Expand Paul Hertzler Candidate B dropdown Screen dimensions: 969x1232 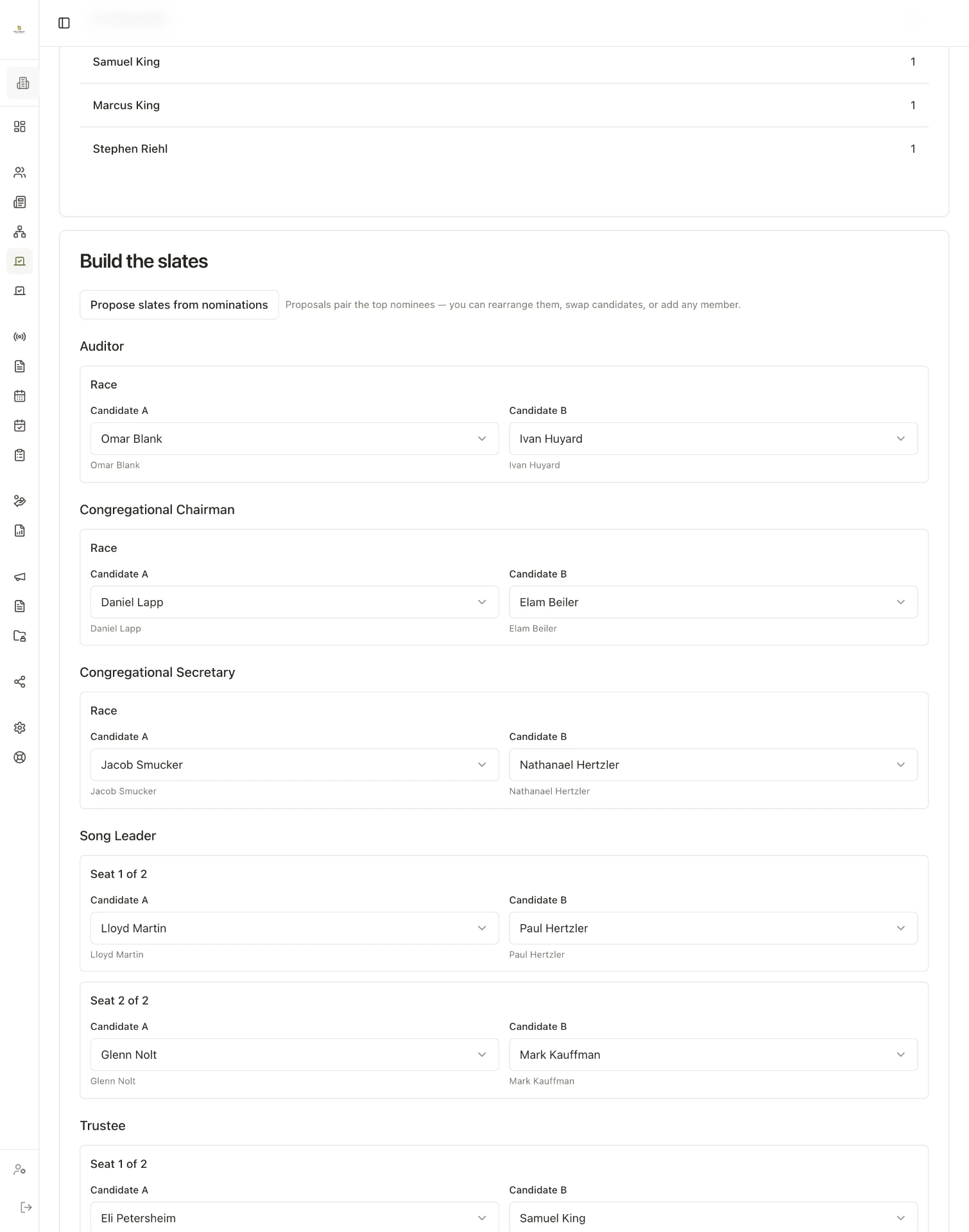[713, 928]
